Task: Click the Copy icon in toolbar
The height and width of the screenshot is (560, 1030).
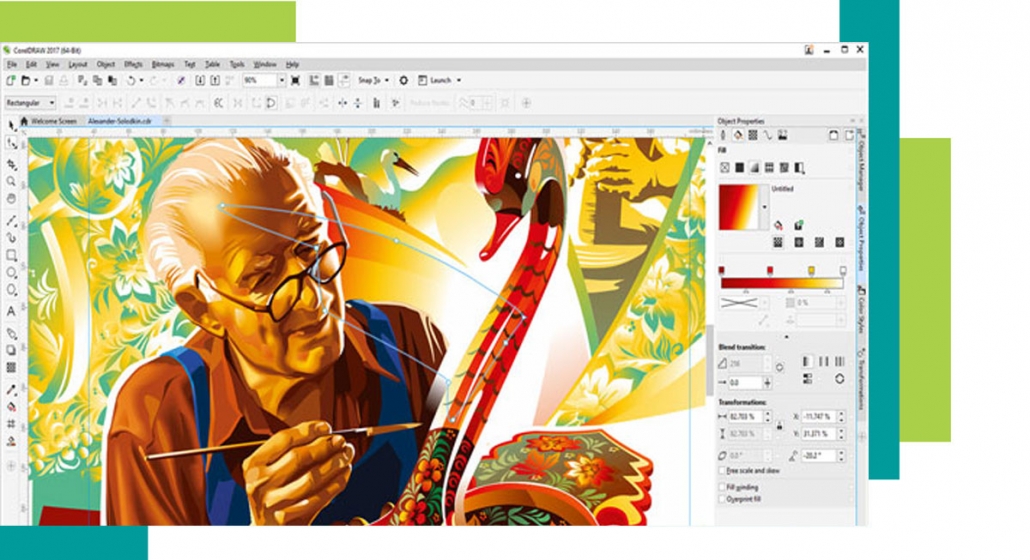Action: (x=97, y=80)
